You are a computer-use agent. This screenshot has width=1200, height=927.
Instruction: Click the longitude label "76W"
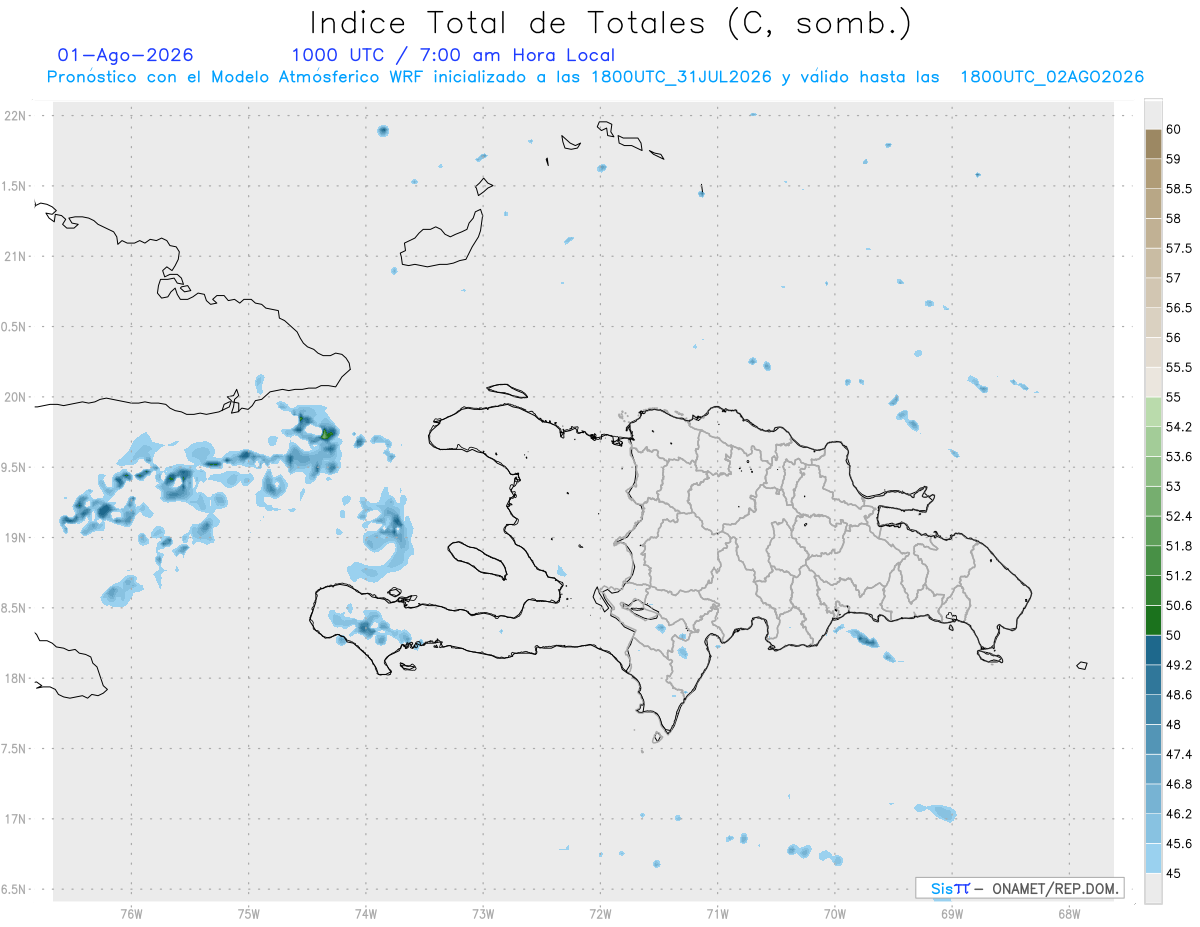(x=131, y=913)
